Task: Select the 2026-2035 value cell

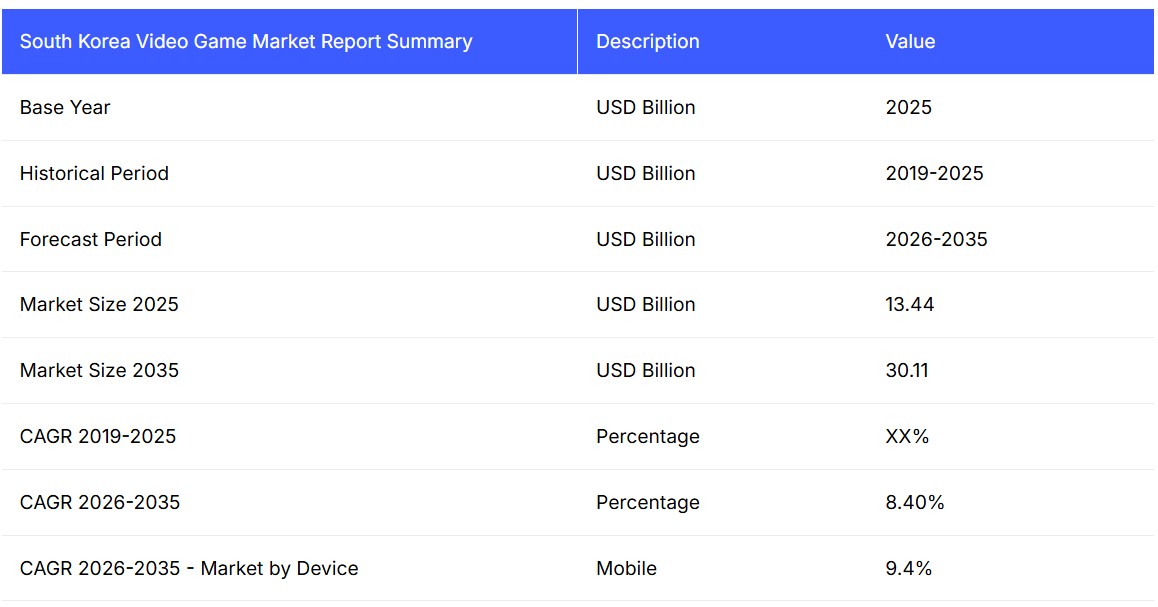Action: tap(936, 240)
